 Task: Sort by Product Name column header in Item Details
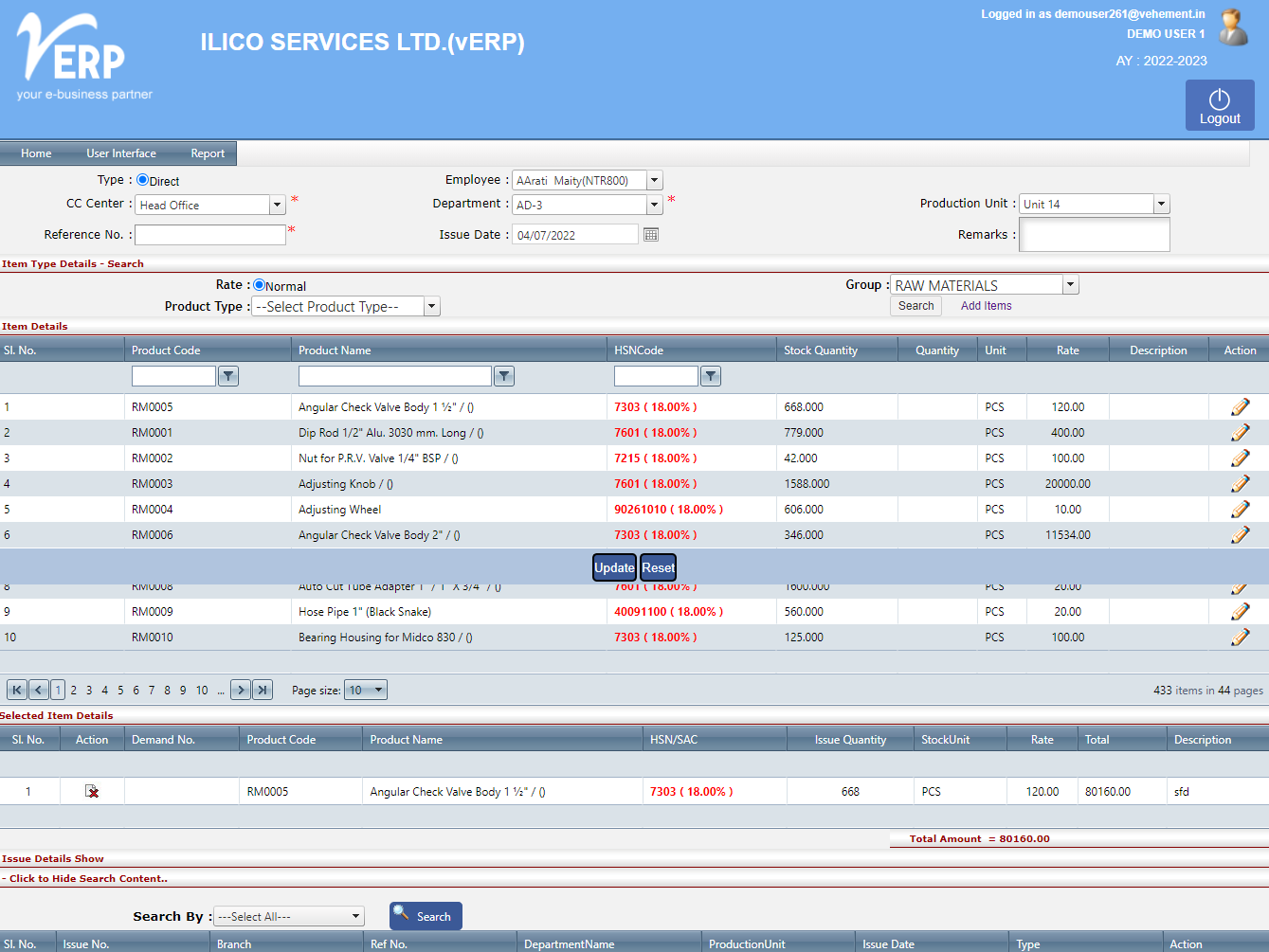(335, 350)
